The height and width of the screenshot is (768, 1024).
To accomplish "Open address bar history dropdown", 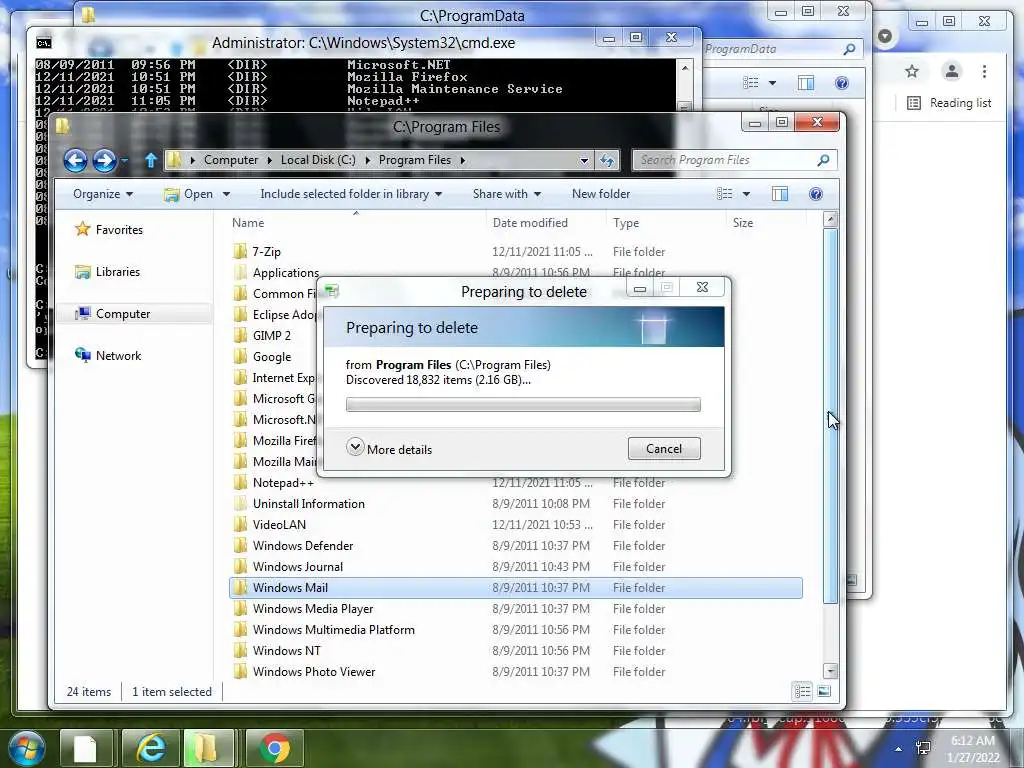I will pyautogui.click(x=584, y=160).
